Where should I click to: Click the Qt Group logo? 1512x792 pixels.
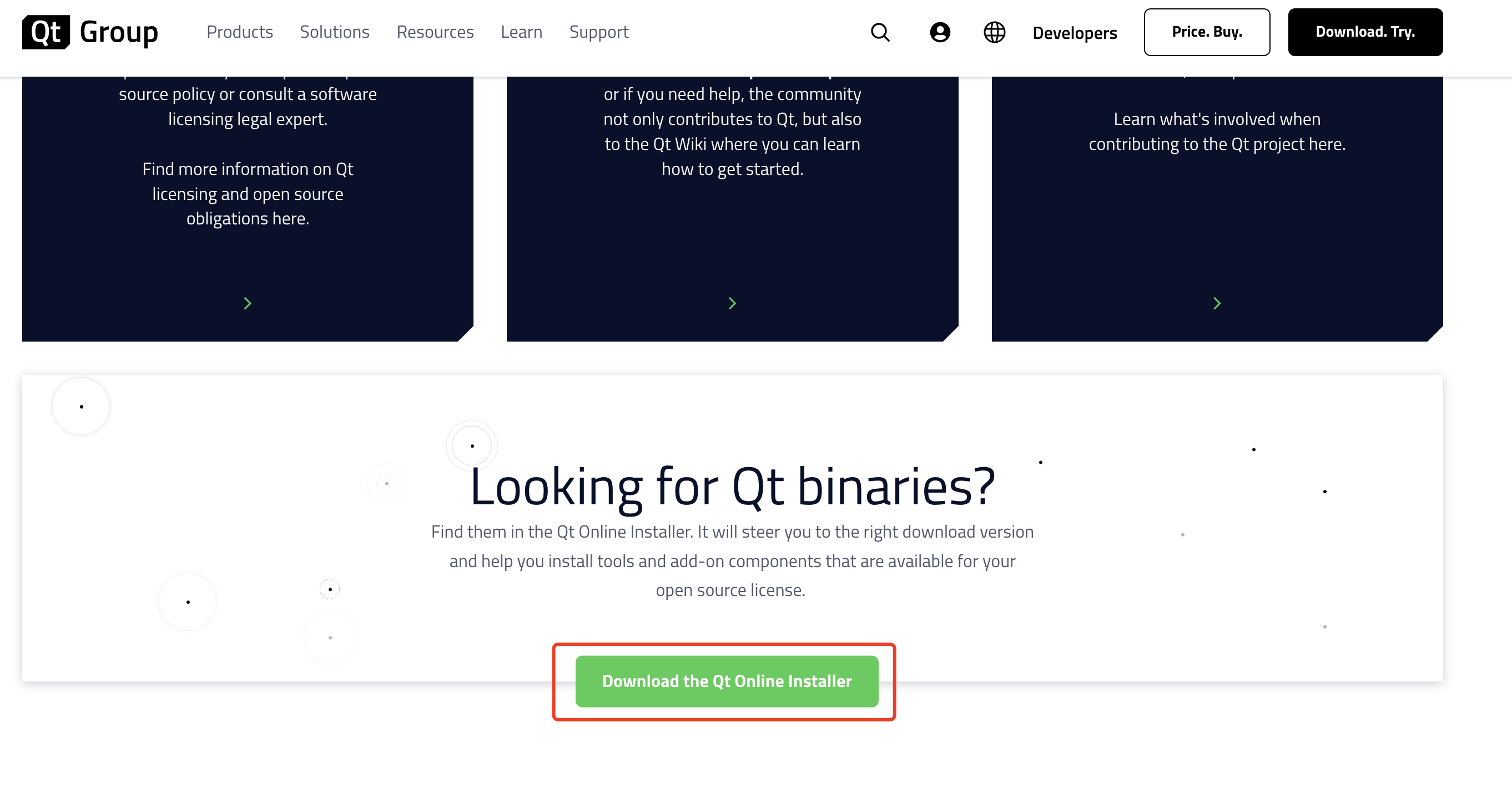tap(90, 32)
